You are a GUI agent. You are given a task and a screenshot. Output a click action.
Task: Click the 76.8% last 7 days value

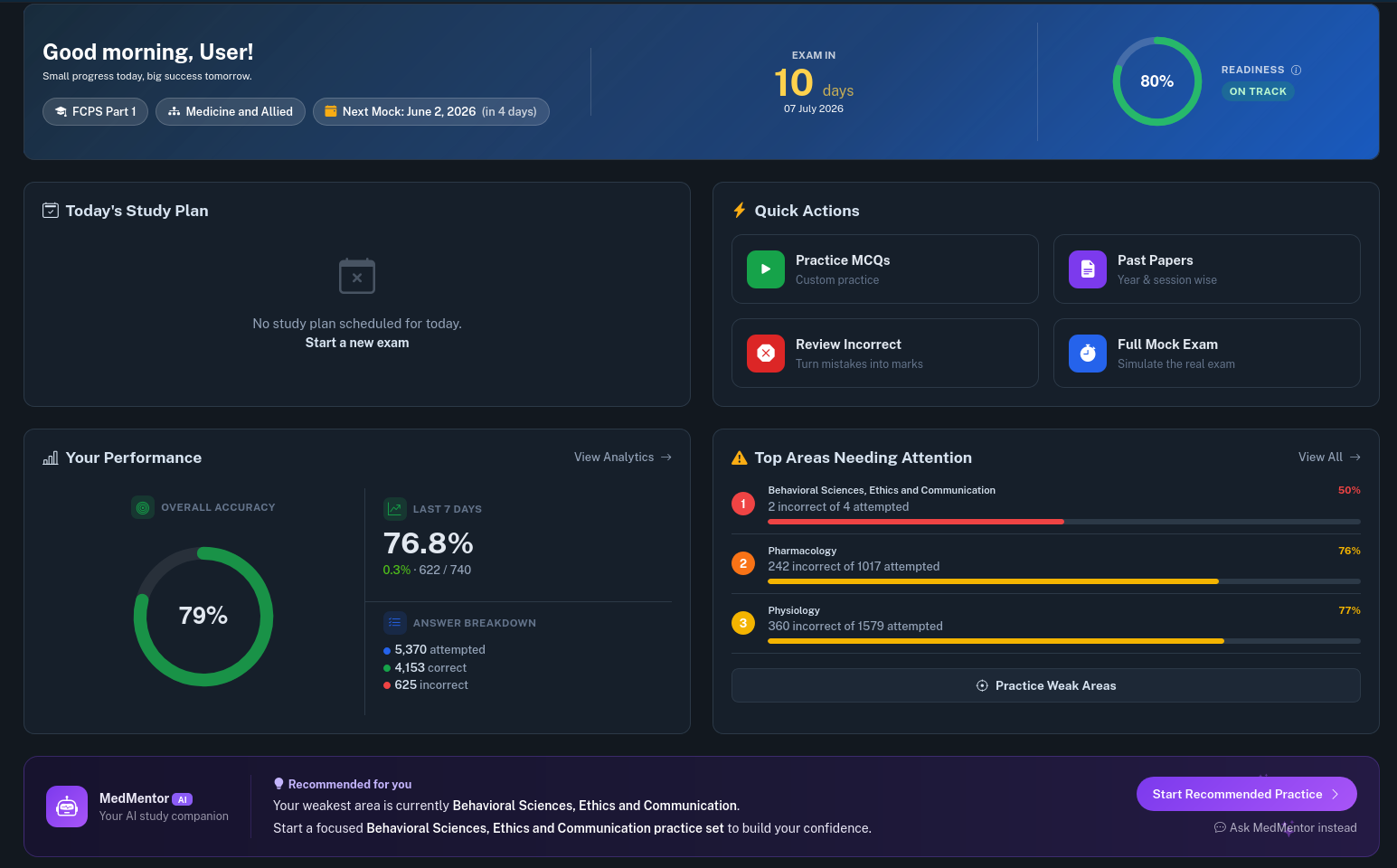coord(429,543)
